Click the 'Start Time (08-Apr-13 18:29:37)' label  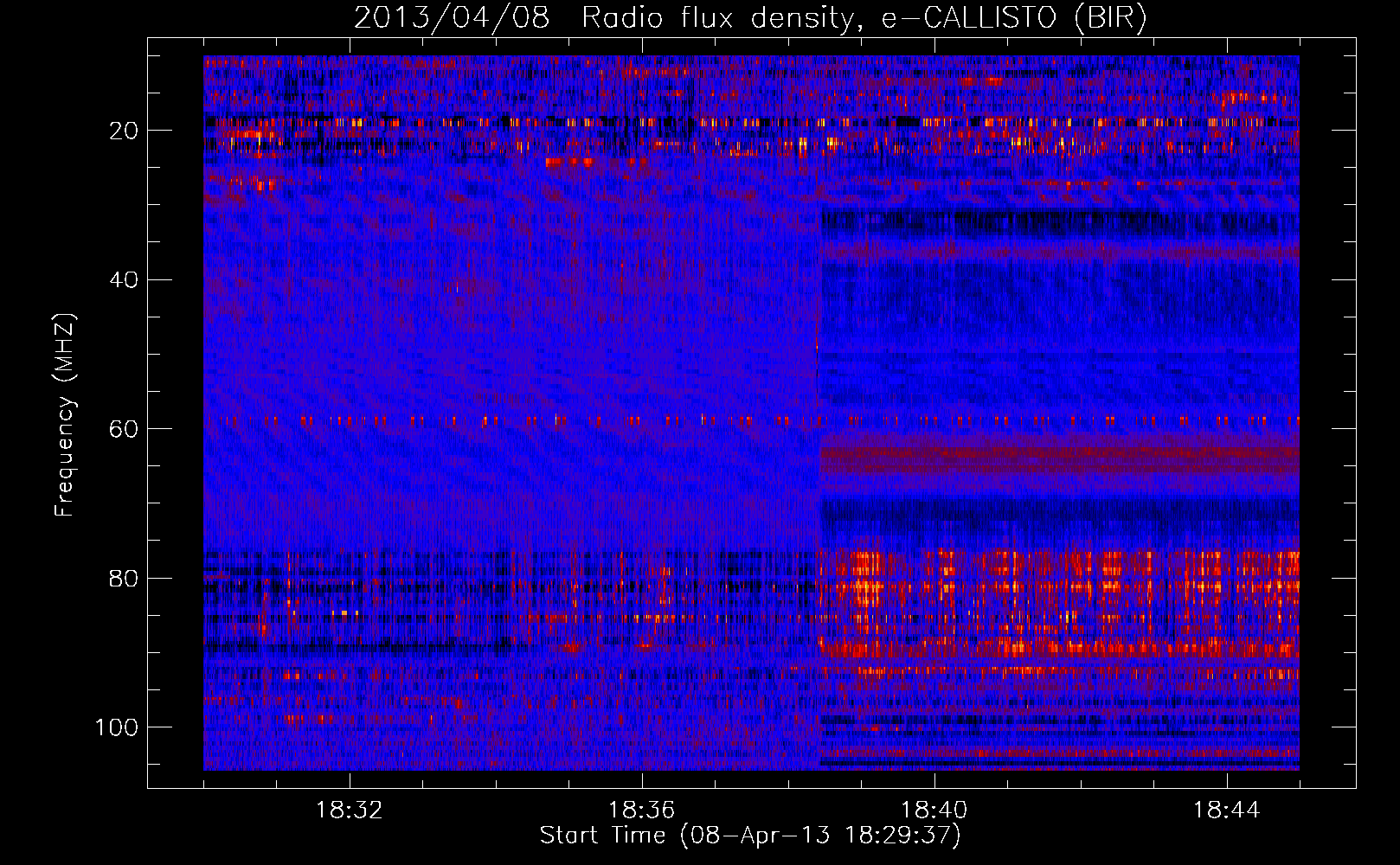coord(750,836)
